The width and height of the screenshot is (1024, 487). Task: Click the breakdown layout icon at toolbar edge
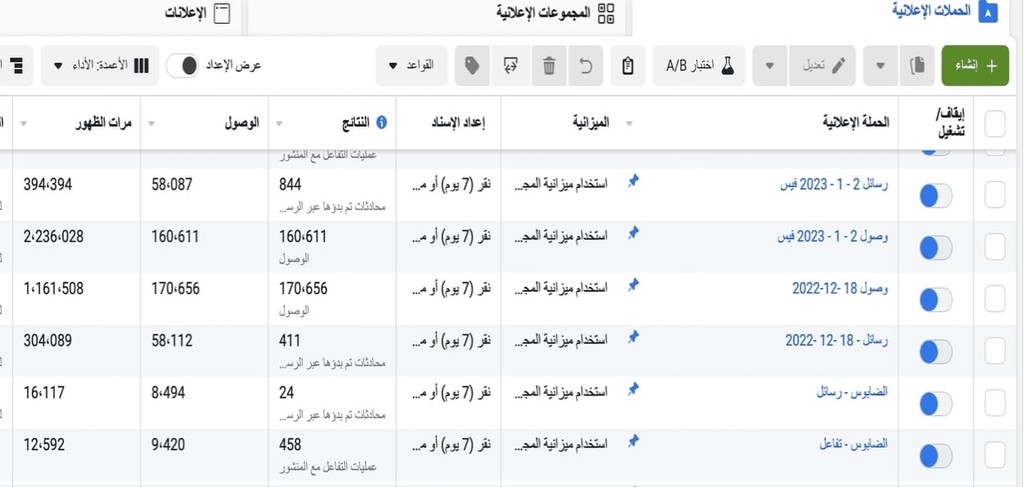(16, 65)
